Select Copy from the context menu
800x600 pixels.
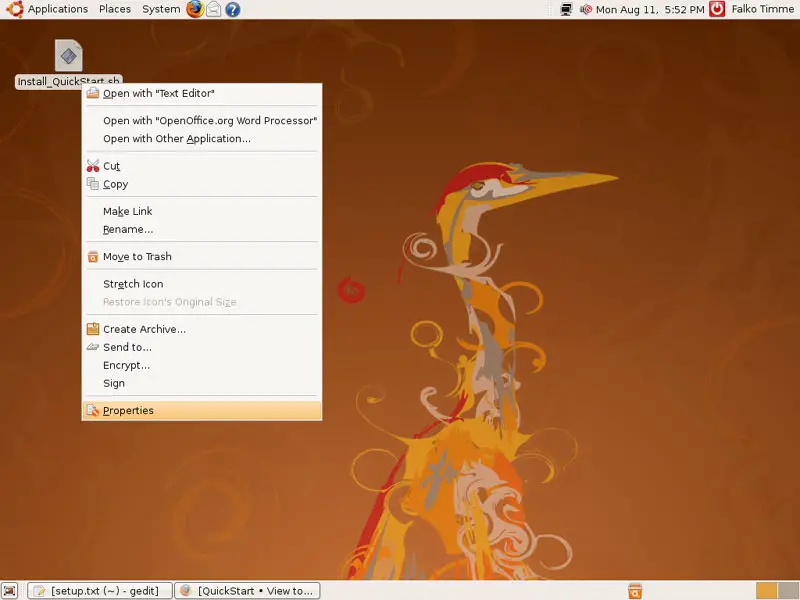(202, 184)
